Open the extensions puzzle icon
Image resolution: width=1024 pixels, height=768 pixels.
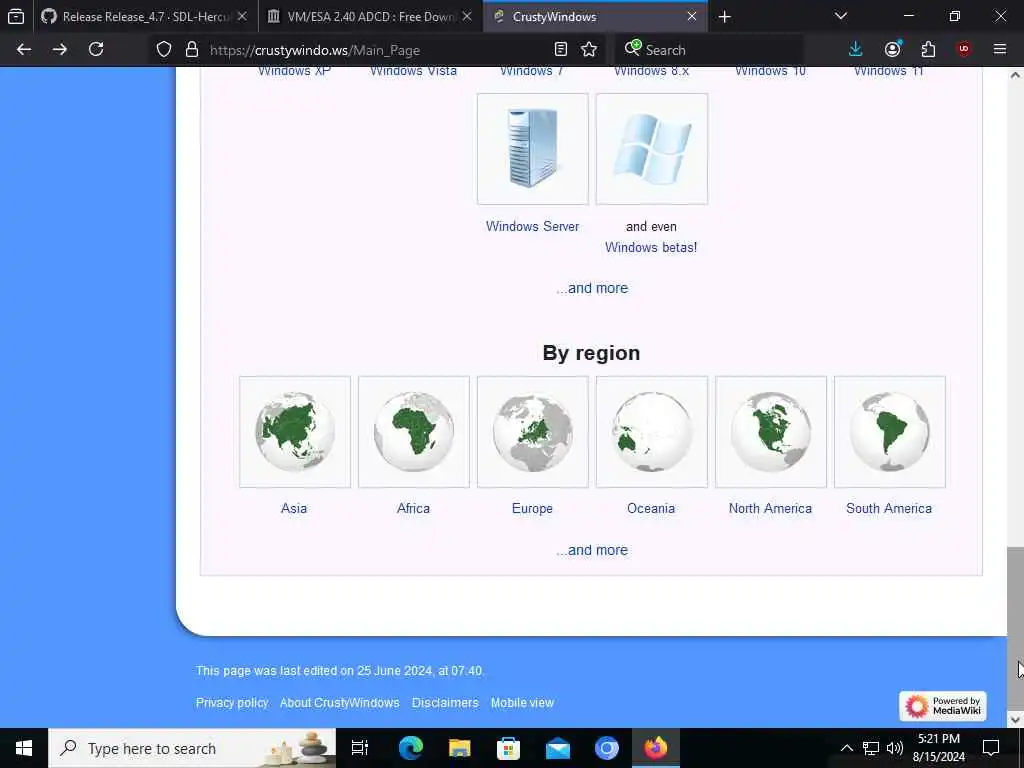coord(928,50)
